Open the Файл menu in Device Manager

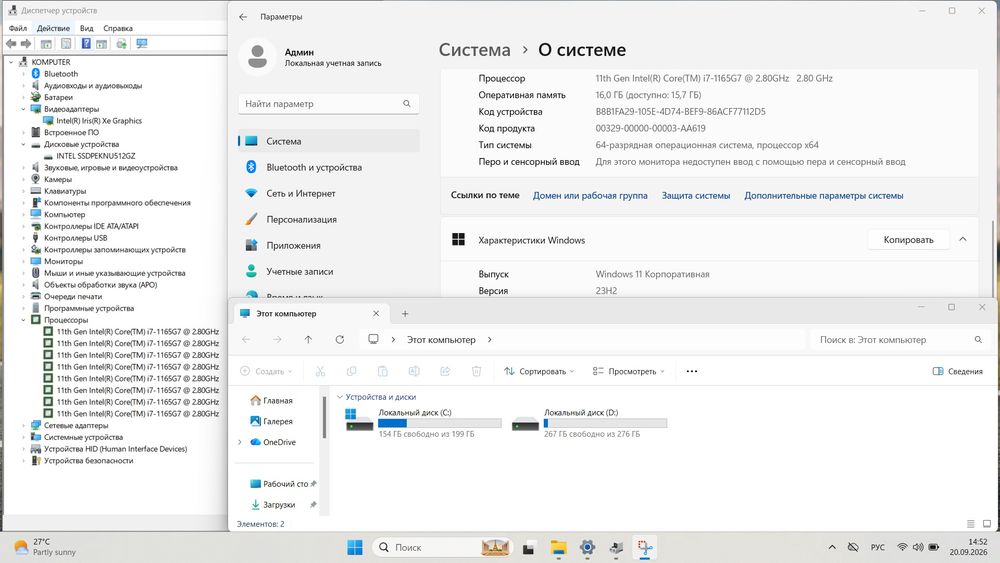pyautogui.click(x=18, y=28)
